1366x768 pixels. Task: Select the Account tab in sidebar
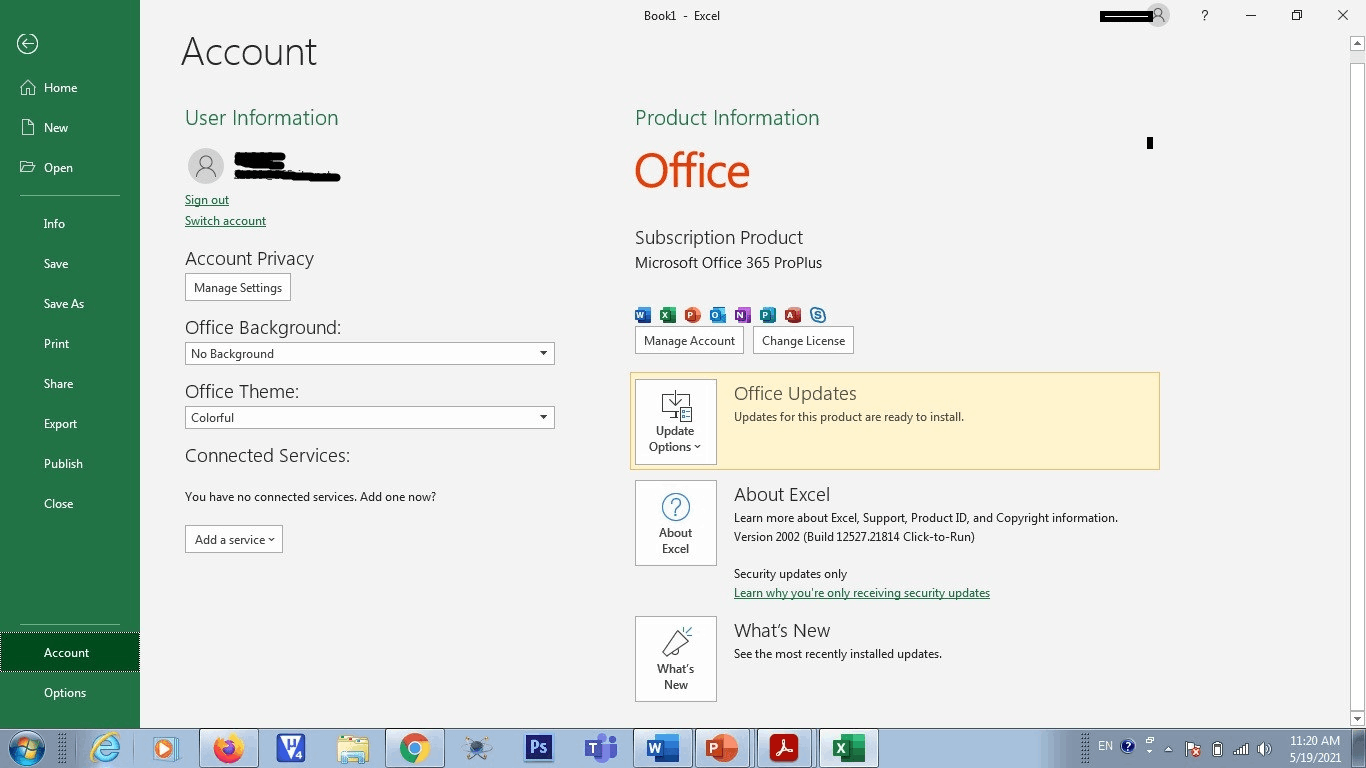click(70, 653)
